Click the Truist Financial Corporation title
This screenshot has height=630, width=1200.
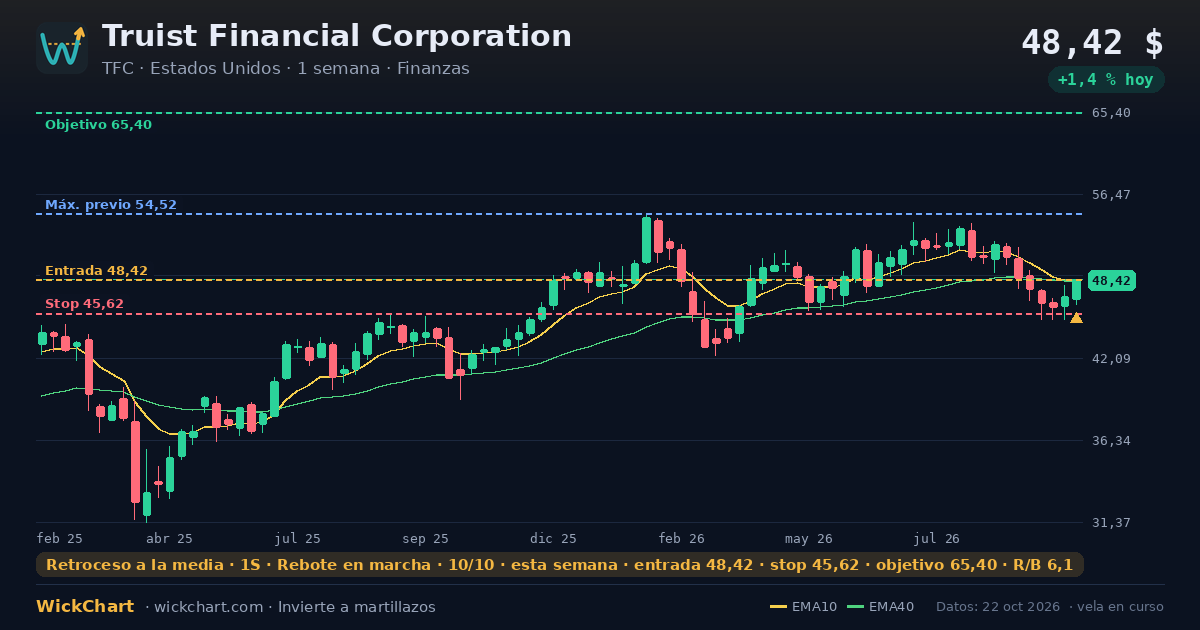337,36
